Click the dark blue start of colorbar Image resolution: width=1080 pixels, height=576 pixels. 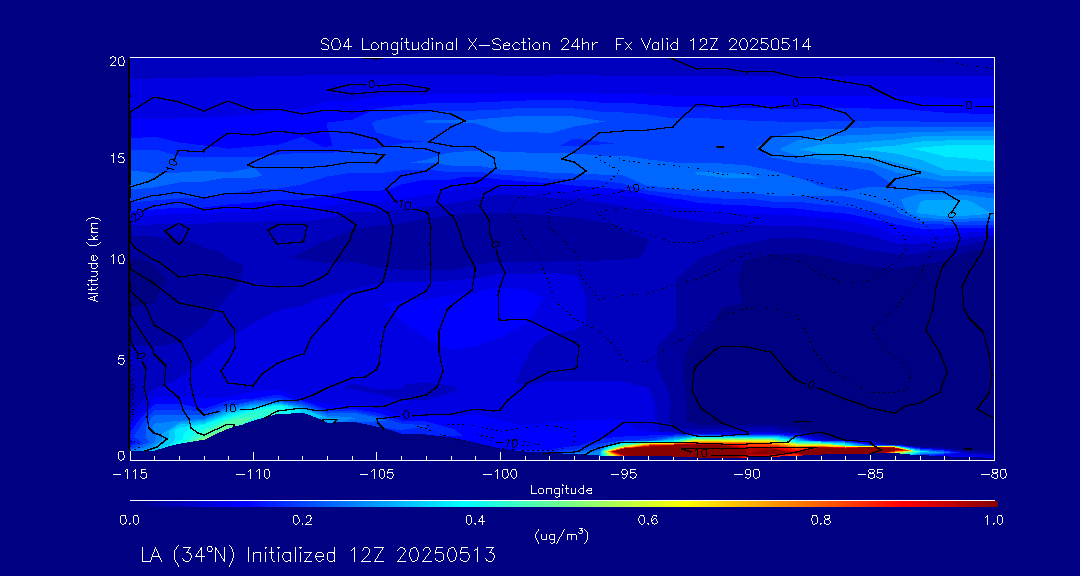click(136, 502)
